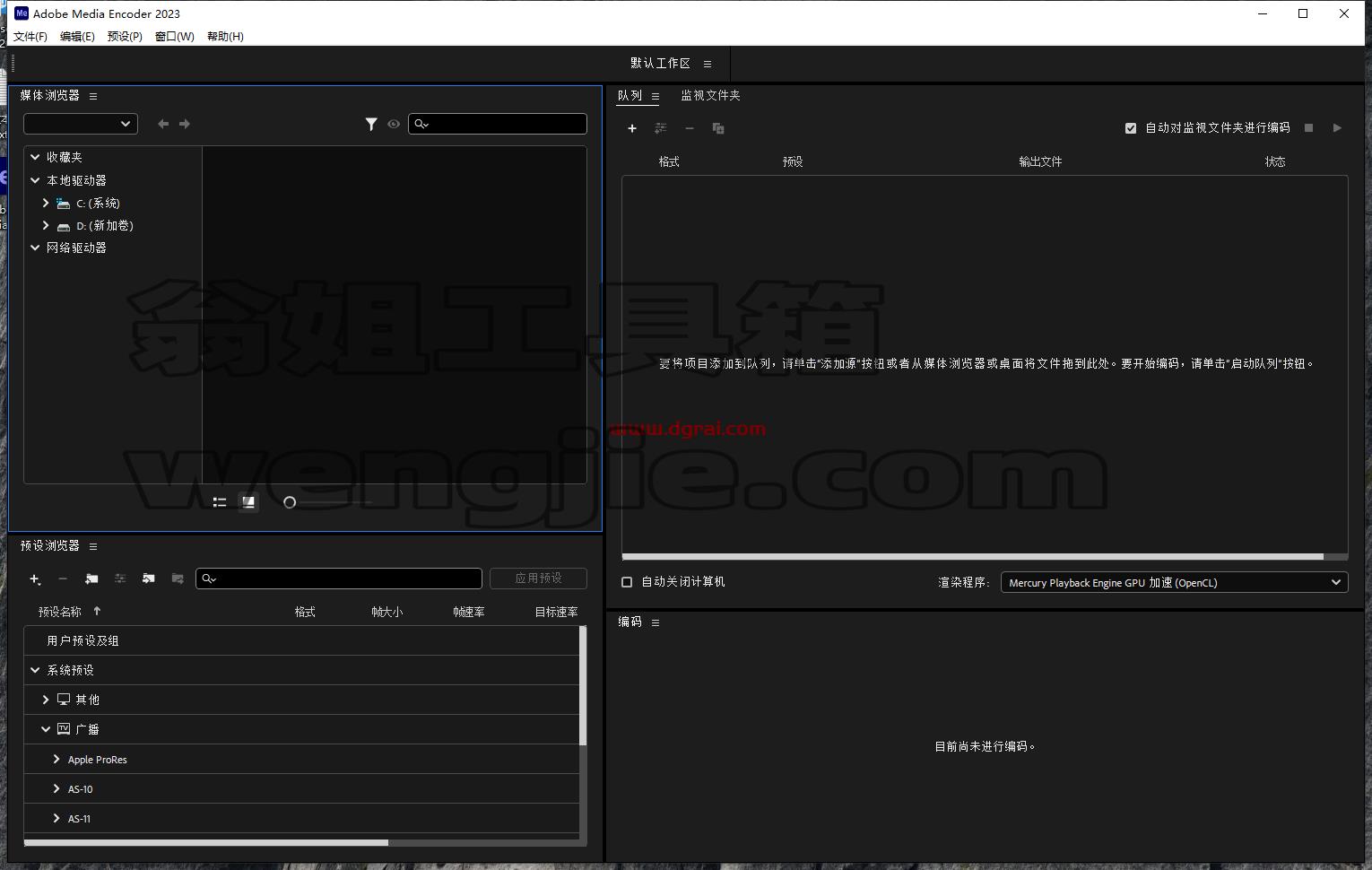Image resolution: width=1372 pixels, height=870 pixels.
Task: Click the export presets icon
Action: (x=178, y=579)
